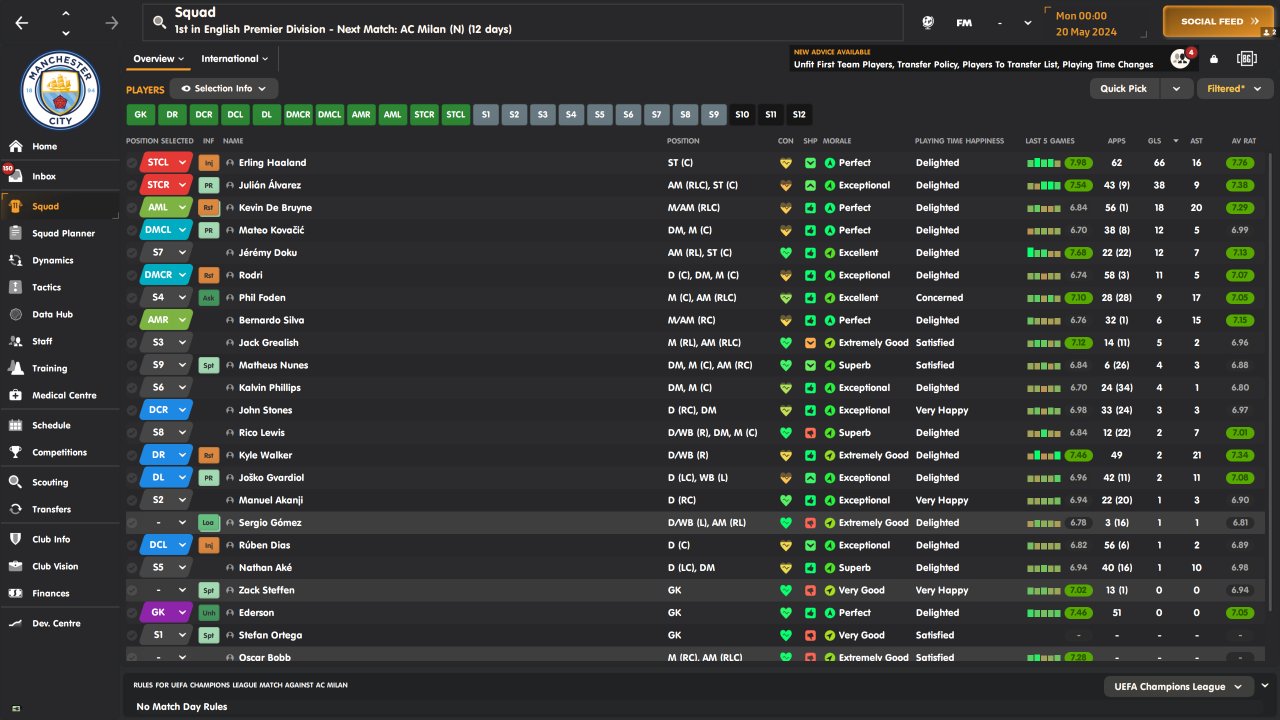Screen dimensions: 1280x720
Task: Click the Social Feed button
Action: (1218, 21)
